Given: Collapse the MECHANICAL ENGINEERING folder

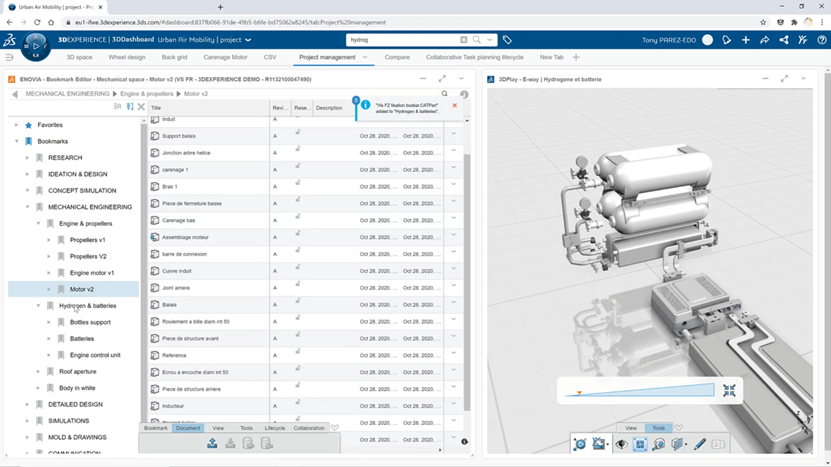Looking at the screenshot, I should [x=28, y=207].
